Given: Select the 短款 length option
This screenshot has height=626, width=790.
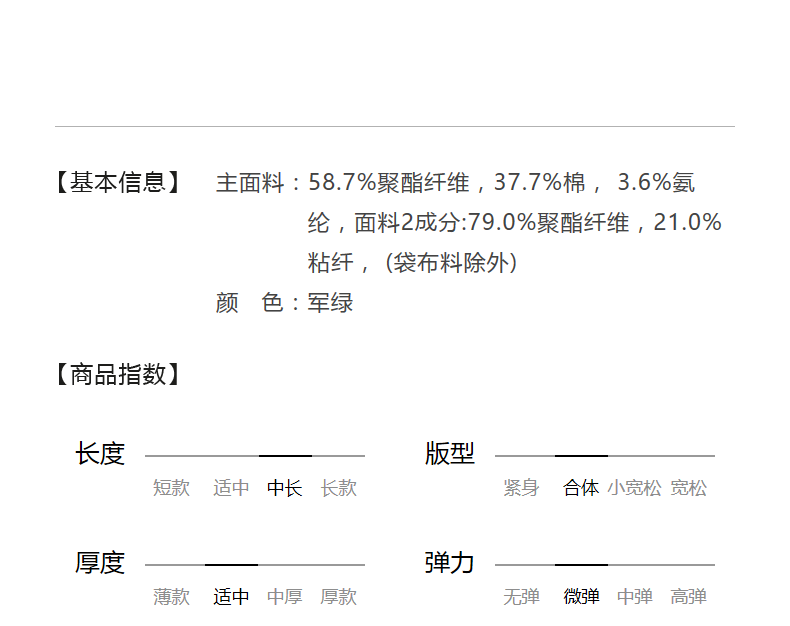Looking at the screenshot, I should point(171,488).
